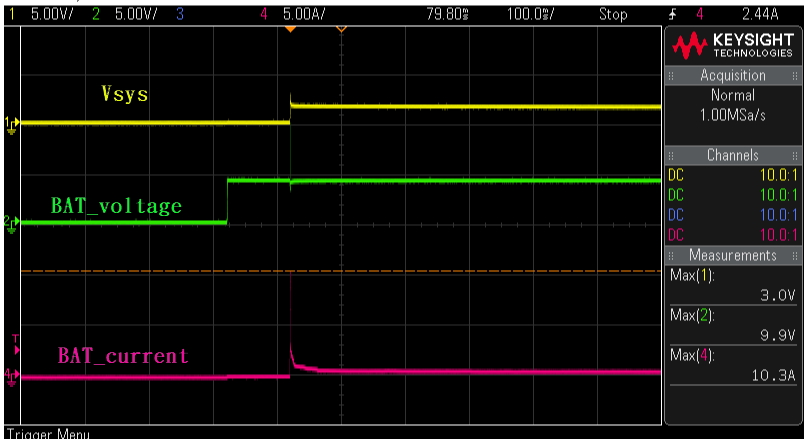Click the channel 2 ground marker
Screen dimensions: 806x439
pyautogui.click(x=11, y=224)
